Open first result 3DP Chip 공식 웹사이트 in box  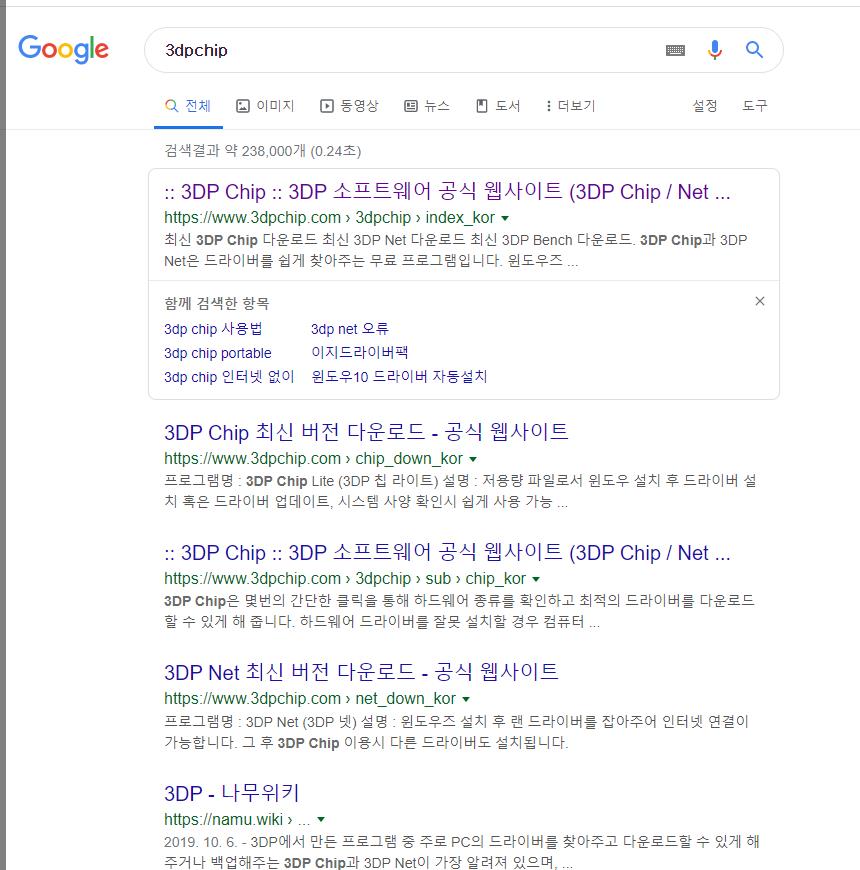(x=447, y=192)
